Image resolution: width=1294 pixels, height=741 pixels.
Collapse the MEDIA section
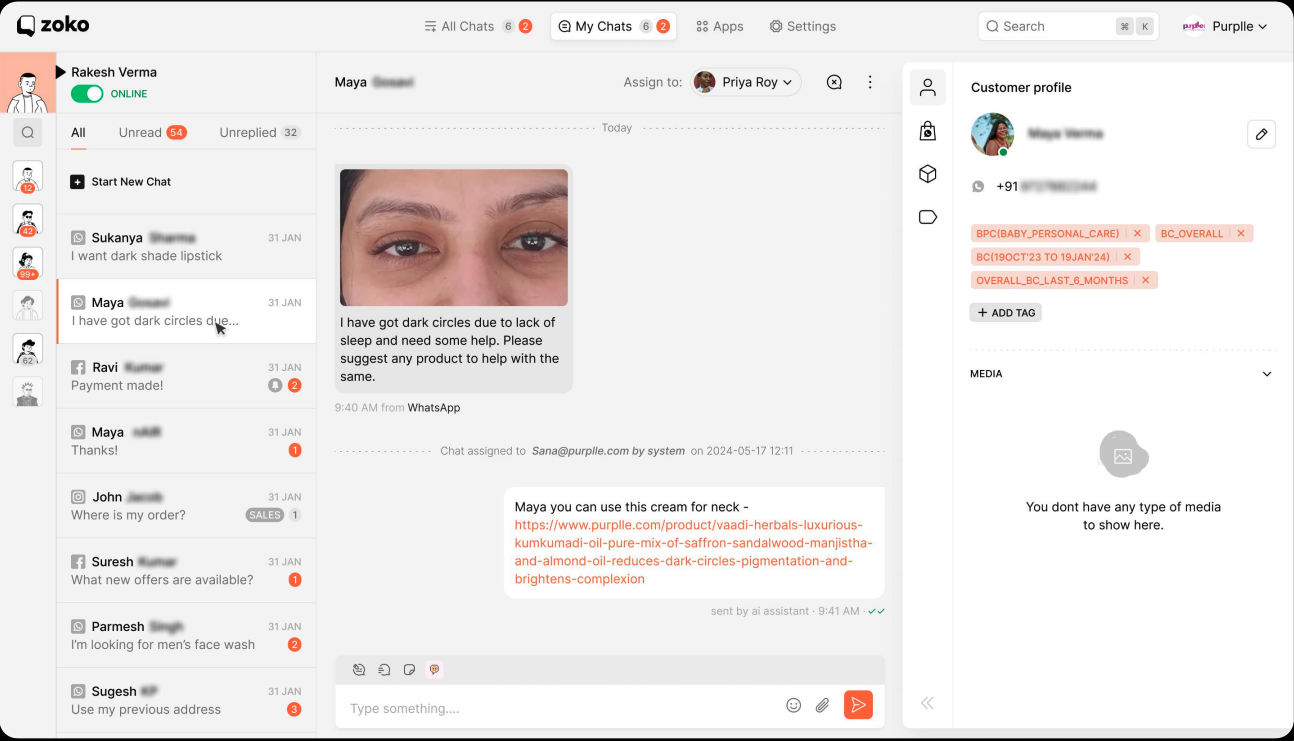[x=1266, y=374]
